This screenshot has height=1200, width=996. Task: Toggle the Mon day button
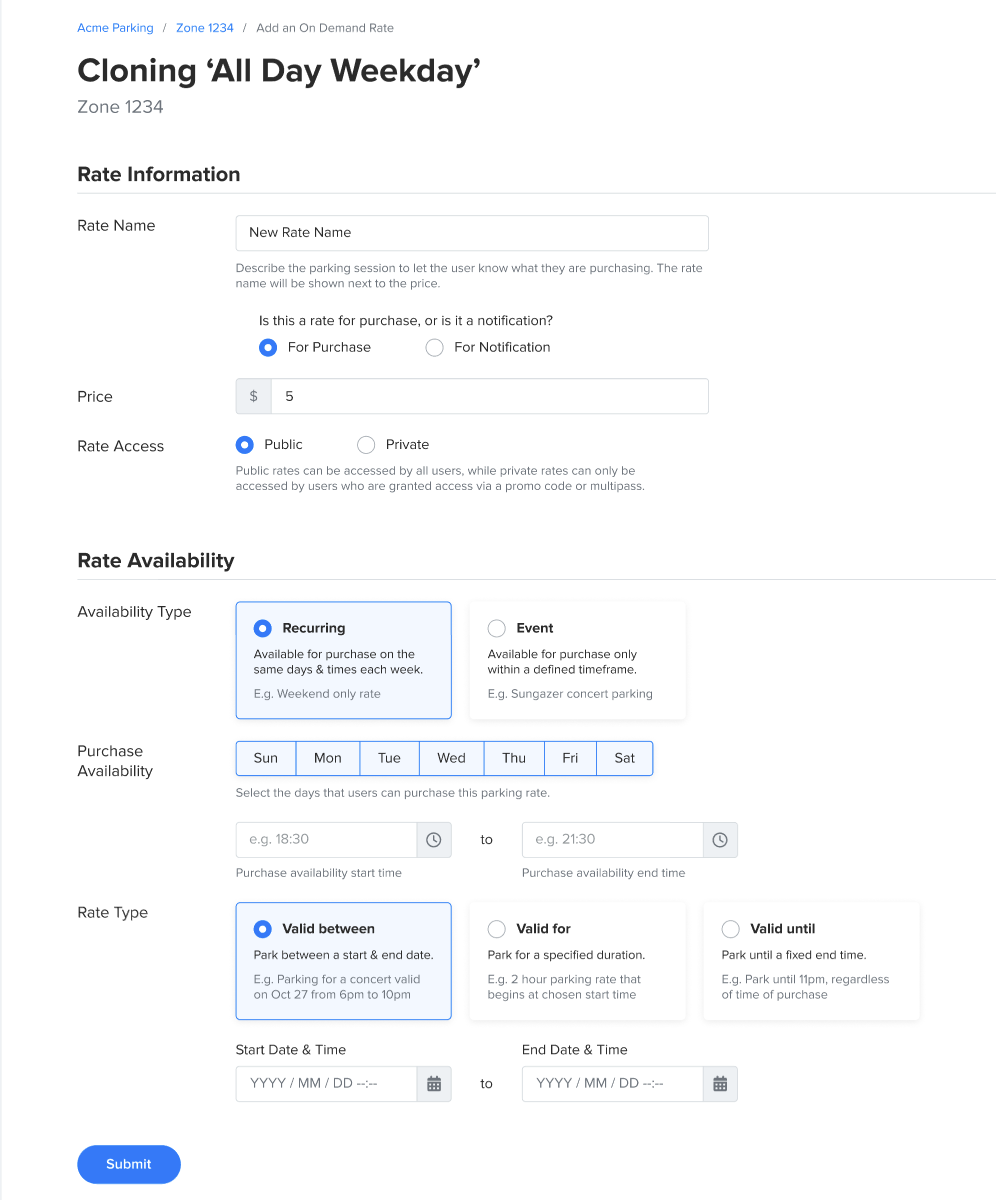328,758
